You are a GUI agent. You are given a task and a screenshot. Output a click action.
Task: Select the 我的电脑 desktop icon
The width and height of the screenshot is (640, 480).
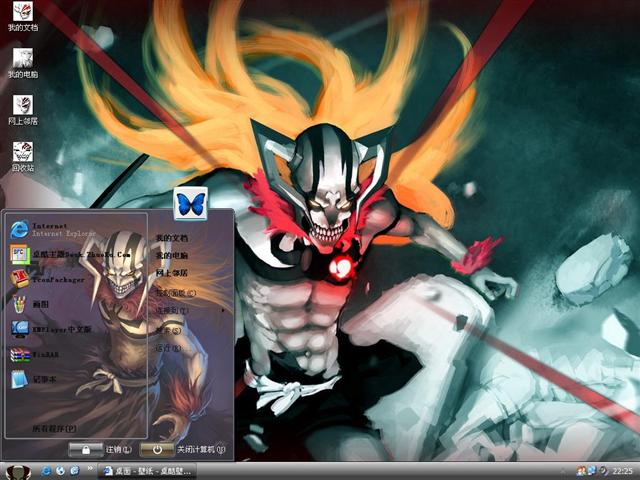pos(23,63)
